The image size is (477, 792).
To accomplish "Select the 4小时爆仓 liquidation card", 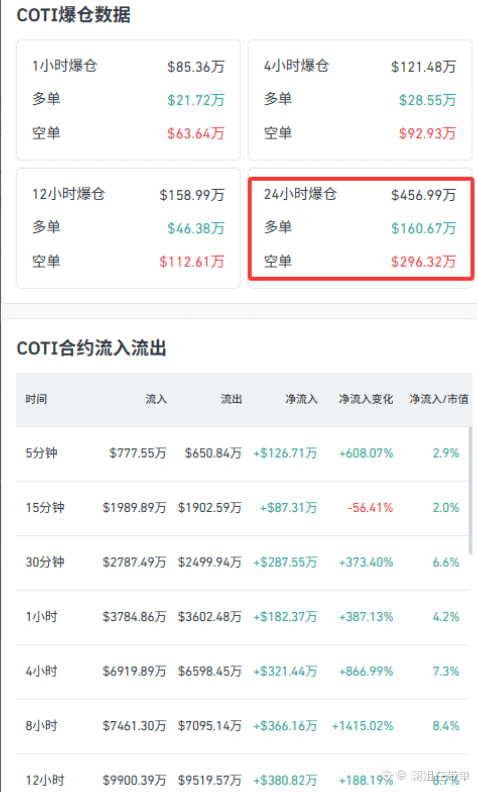I will coord(360,100).
